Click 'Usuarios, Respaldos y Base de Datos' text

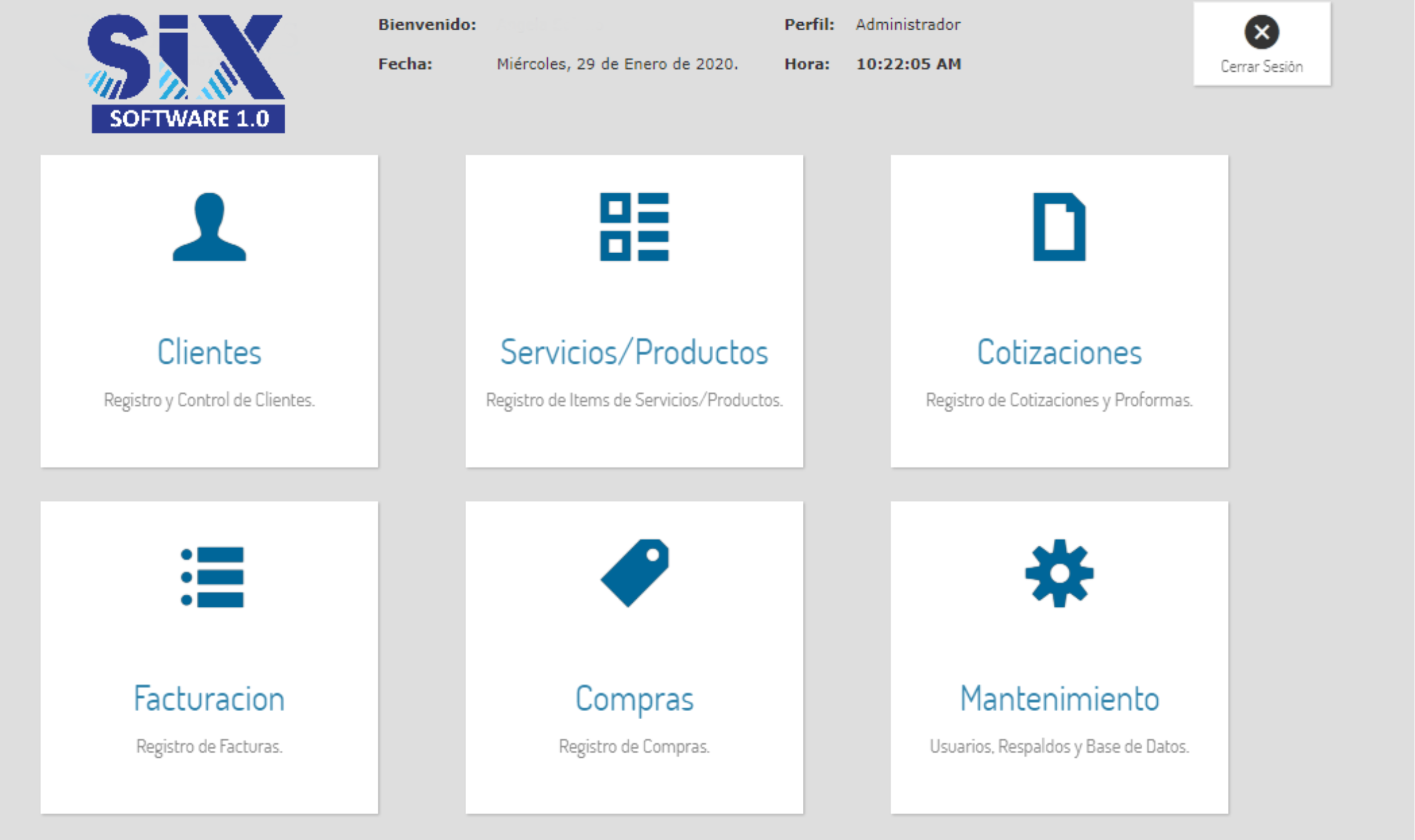click(1059, 746)
